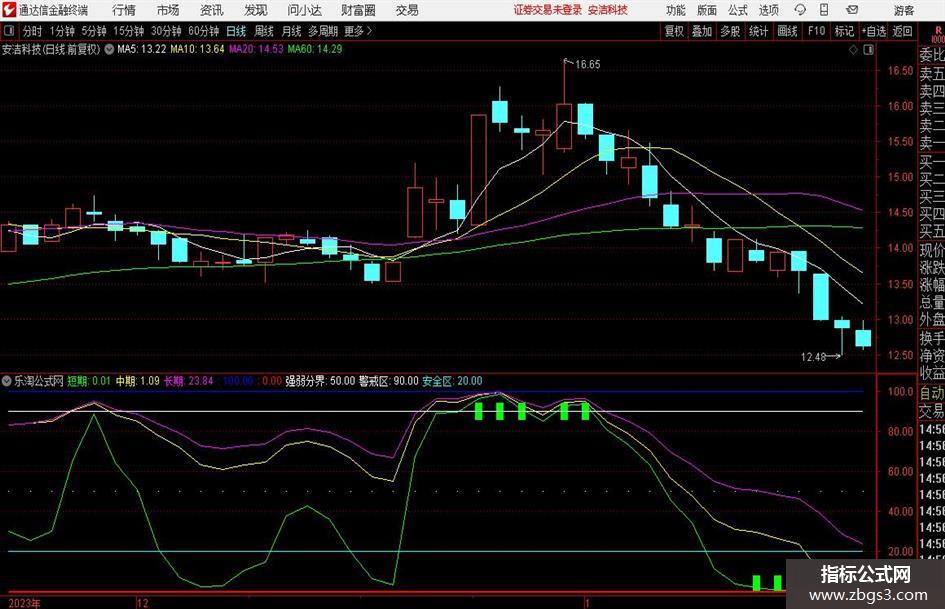945x609 pixels.
Task: Click the 自动 label in right panel
Action: pyautogui.click(x=932, y=393)
